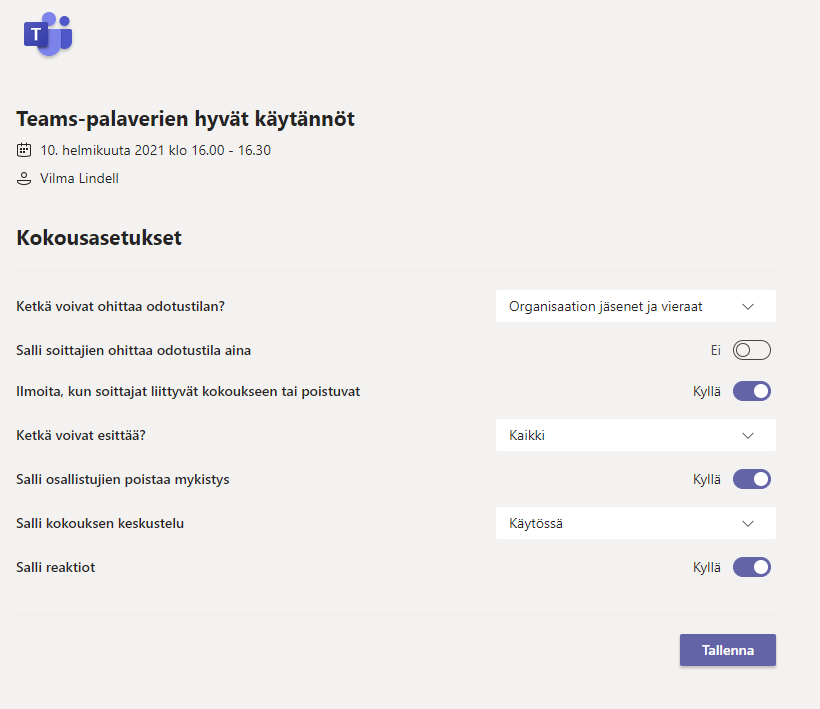Click label 'Ketkä voivat esittää?'
820x709 pixels.
81,435
